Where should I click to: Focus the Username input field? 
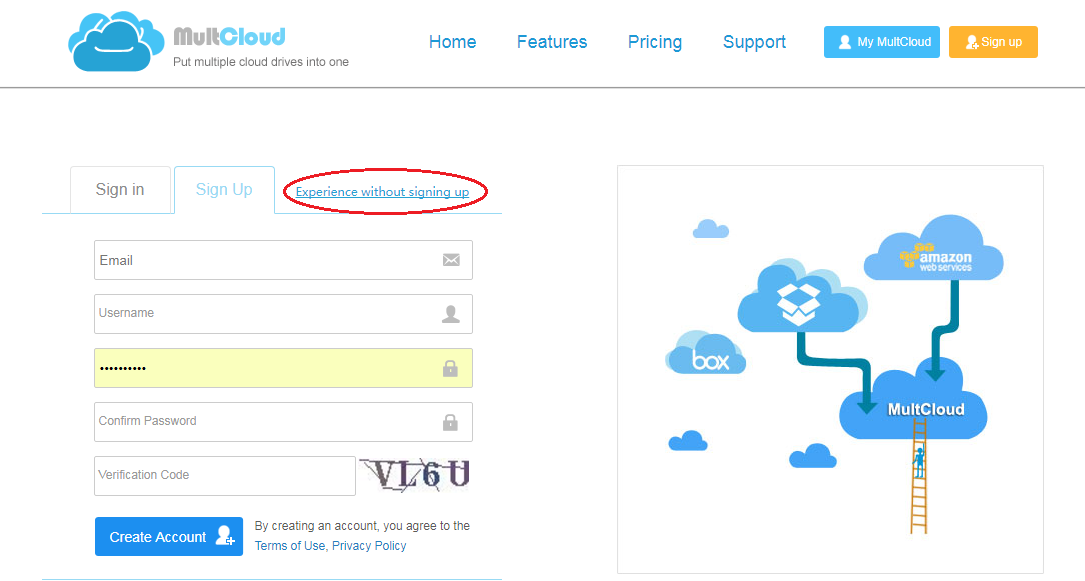[x=283, y=314]
